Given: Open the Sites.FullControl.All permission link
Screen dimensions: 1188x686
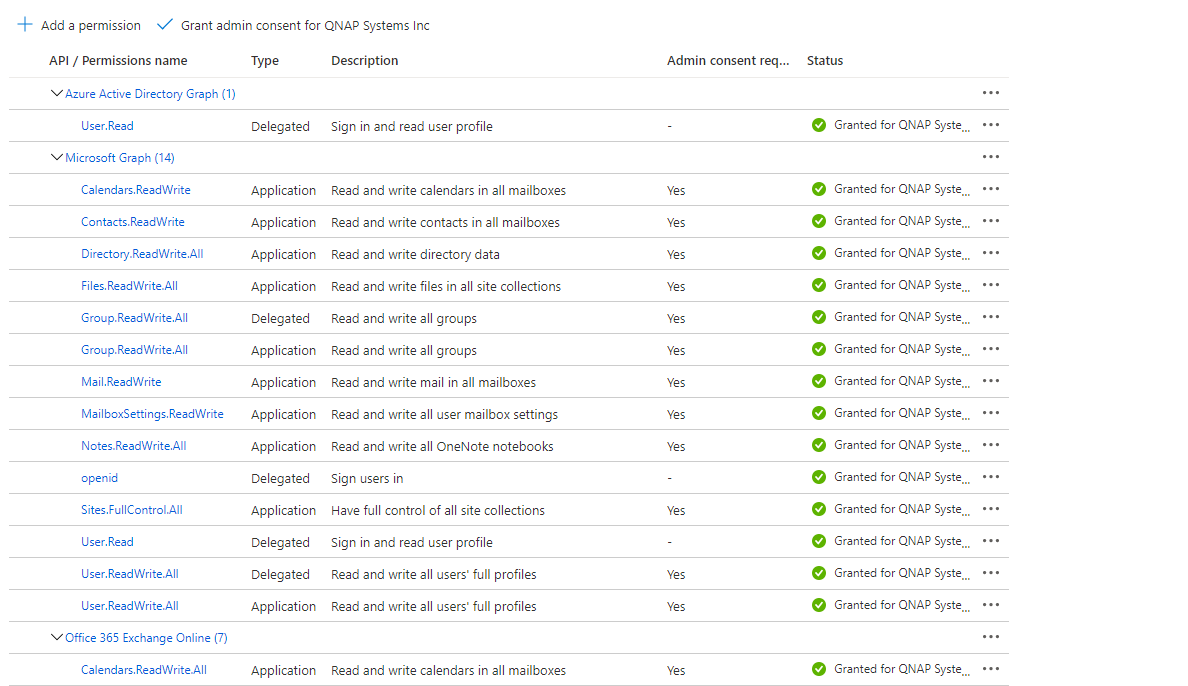Looking at the screenshot, I should [132, 510].
